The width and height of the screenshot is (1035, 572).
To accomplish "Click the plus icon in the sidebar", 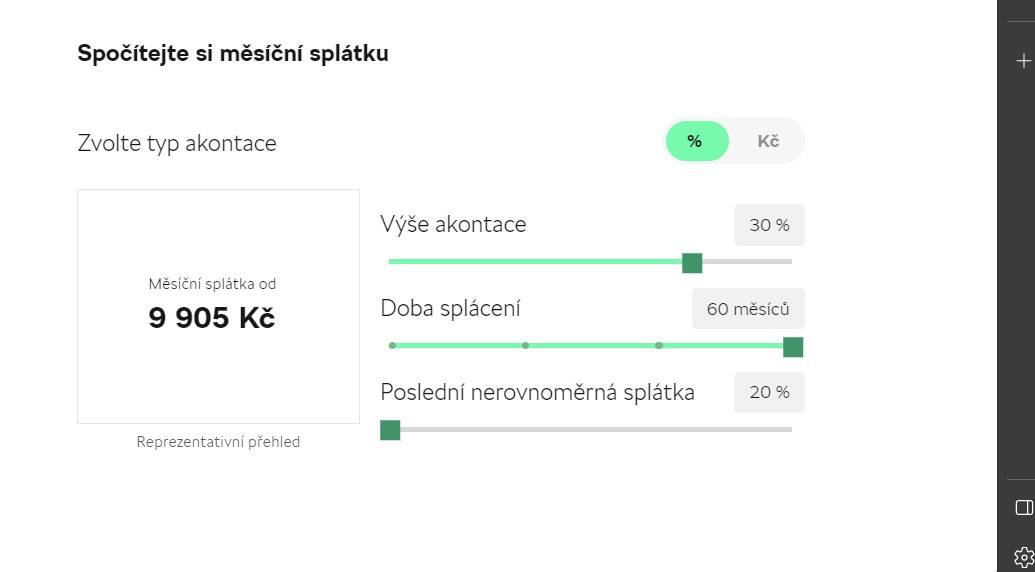I will tap(1023, 61).
